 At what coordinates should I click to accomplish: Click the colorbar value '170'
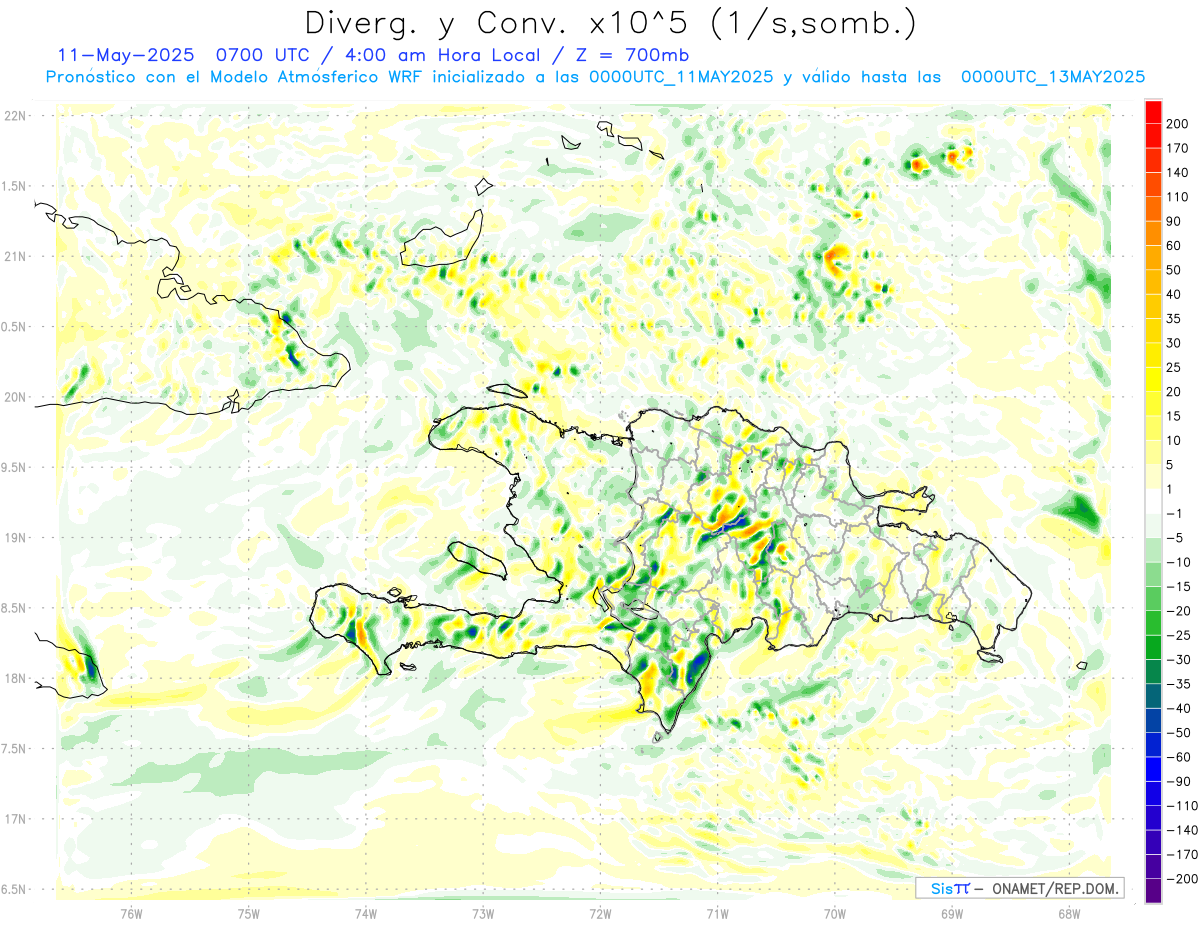point(1178,148)
